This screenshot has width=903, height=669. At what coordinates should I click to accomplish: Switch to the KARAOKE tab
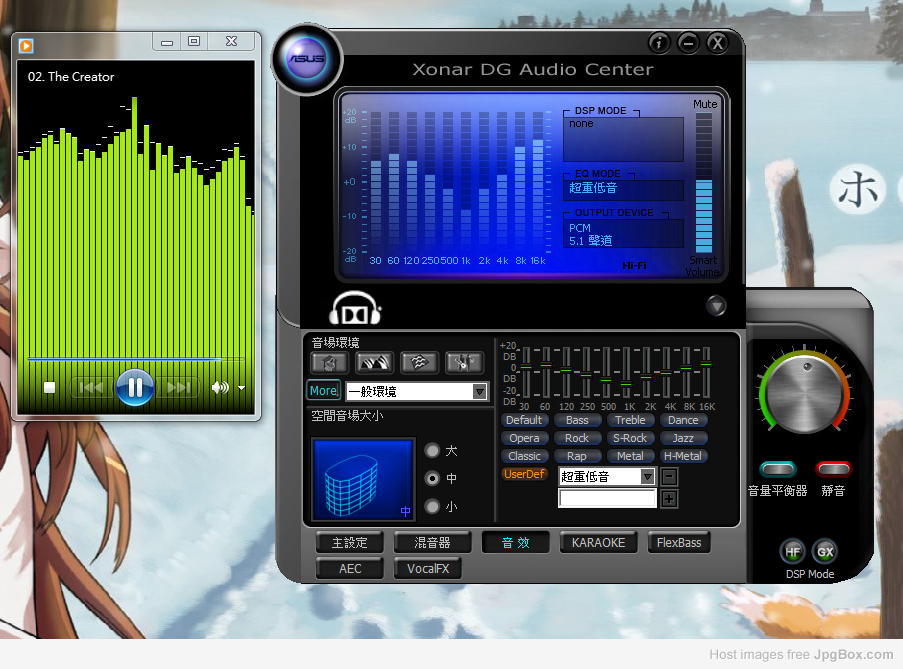599,543
